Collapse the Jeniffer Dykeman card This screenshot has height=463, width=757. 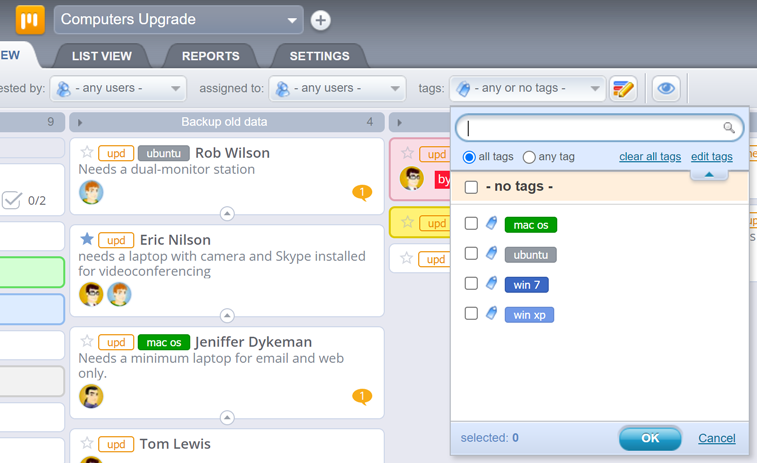pyautogui.click(x=227, y=418)
